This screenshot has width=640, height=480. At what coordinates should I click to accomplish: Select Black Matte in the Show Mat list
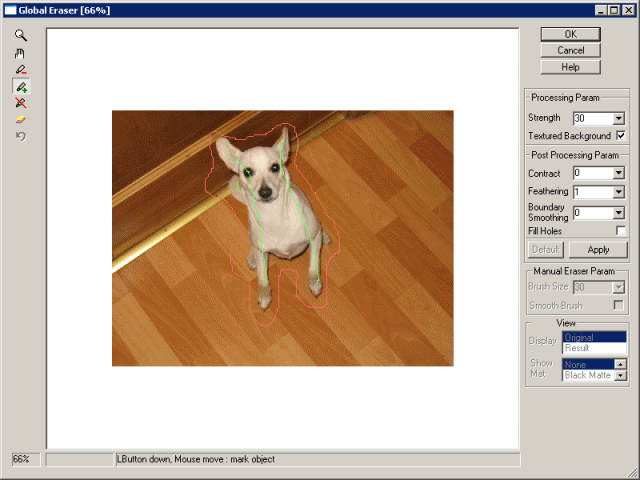click(589, 375)
